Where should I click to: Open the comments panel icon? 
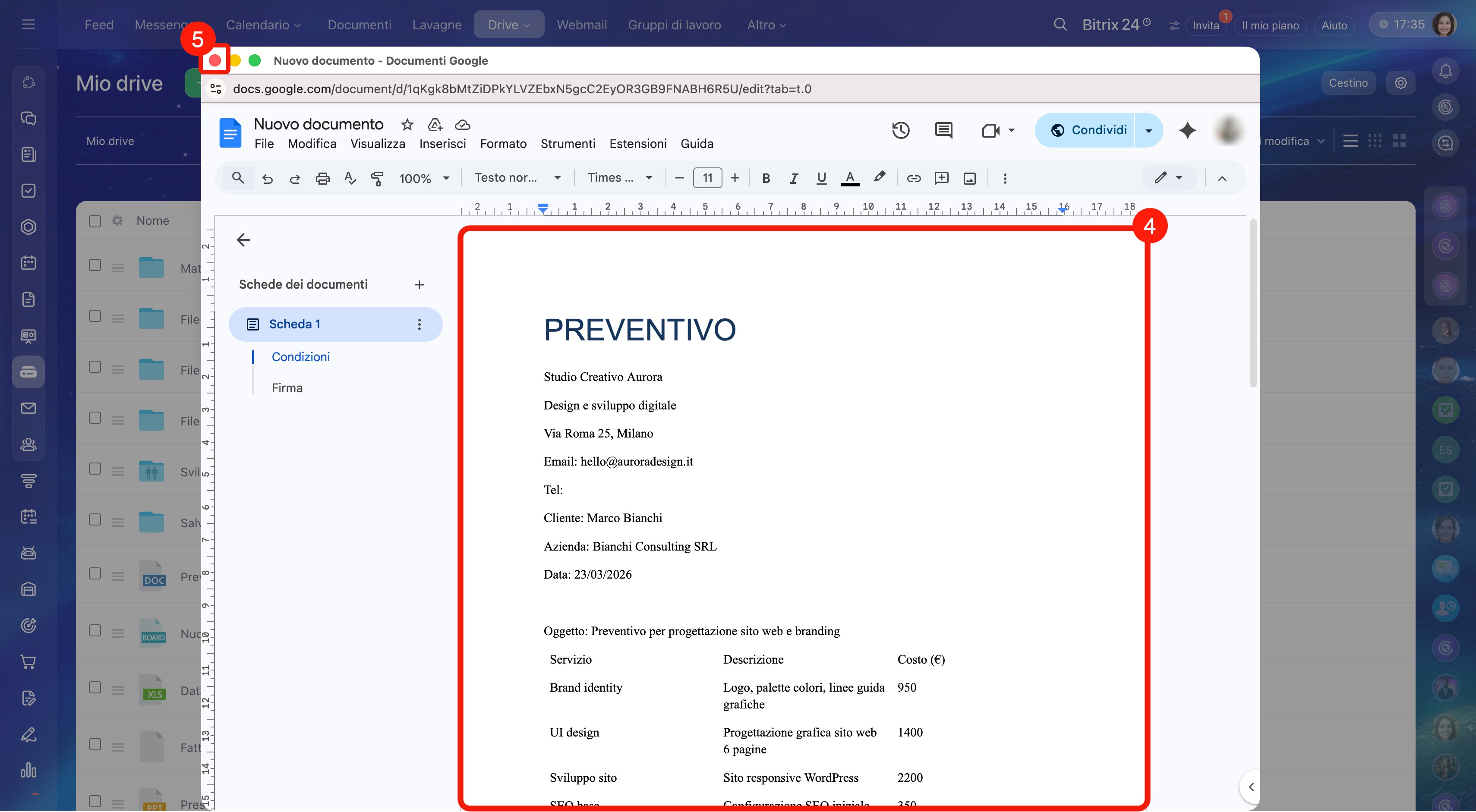(x=943, y=131)
